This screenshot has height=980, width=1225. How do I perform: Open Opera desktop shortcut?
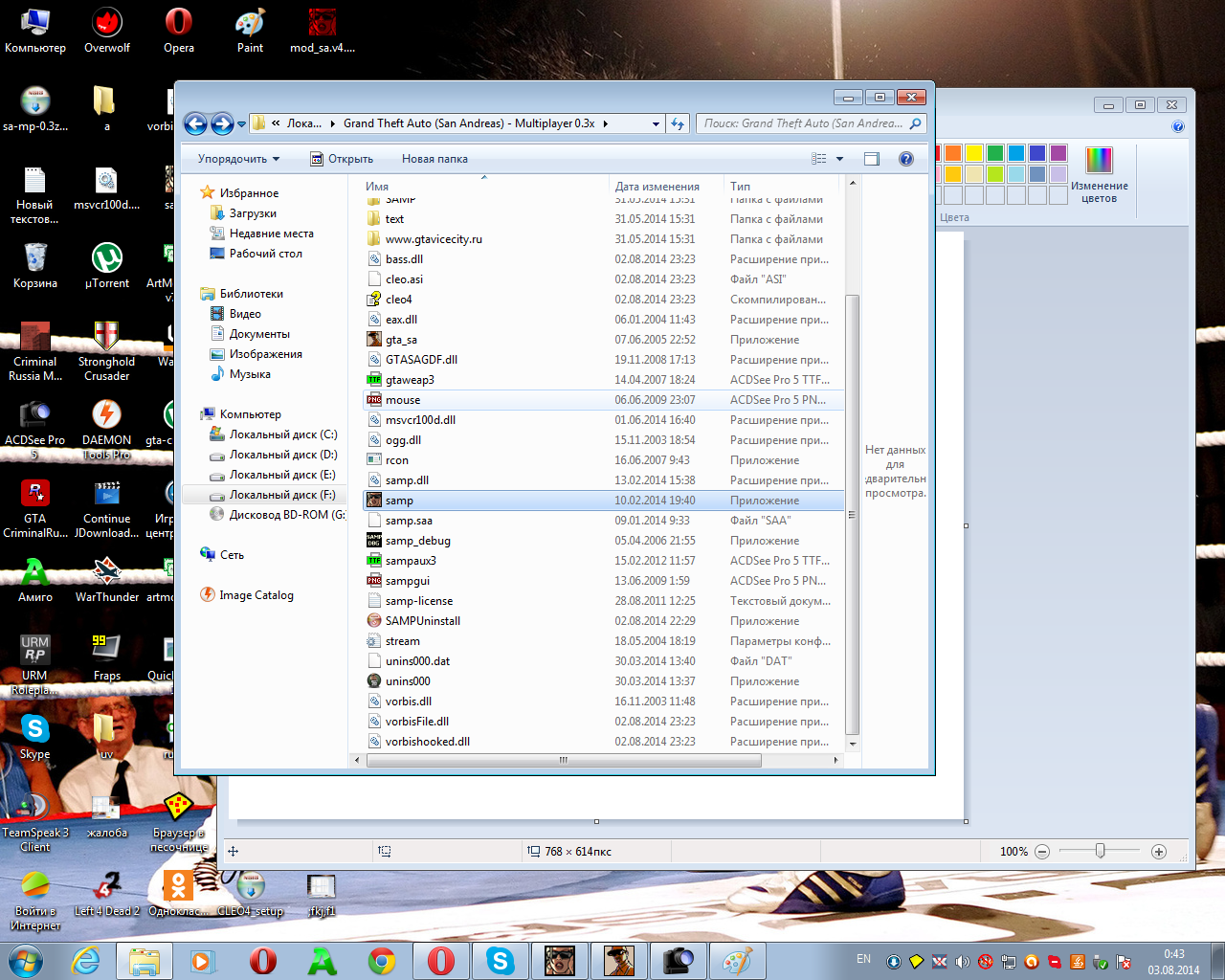click(179, 31)
